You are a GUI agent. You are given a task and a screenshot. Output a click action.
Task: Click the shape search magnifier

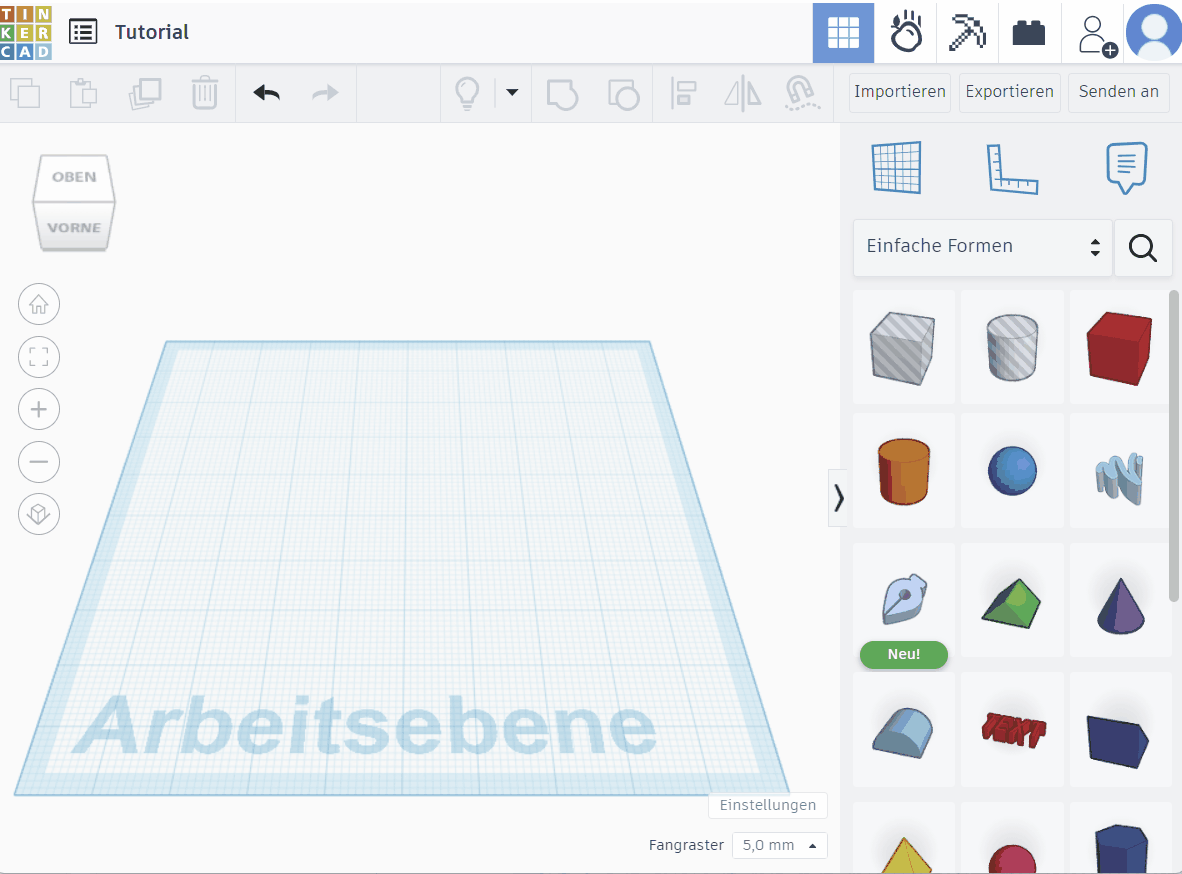[x=1143, y=247]
